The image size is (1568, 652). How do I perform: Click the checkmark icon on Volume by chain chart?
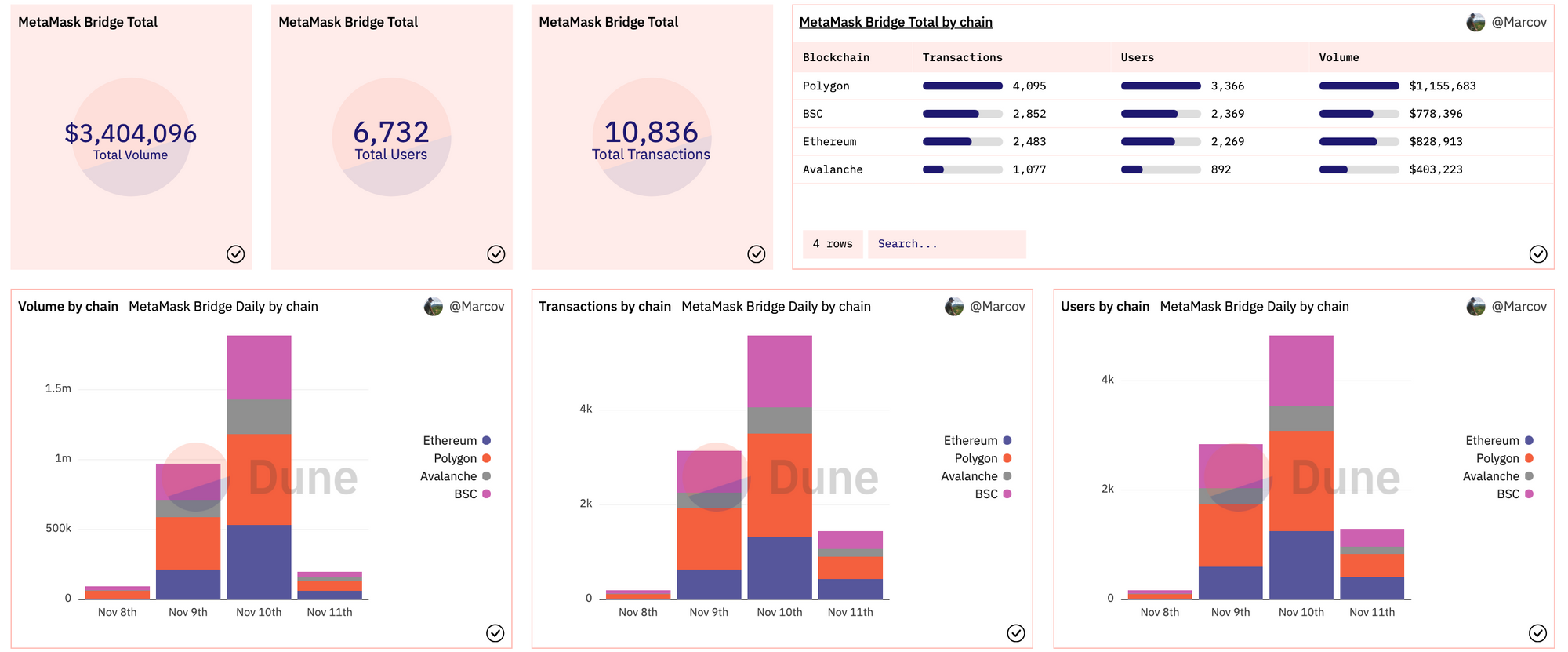point(495,633)
